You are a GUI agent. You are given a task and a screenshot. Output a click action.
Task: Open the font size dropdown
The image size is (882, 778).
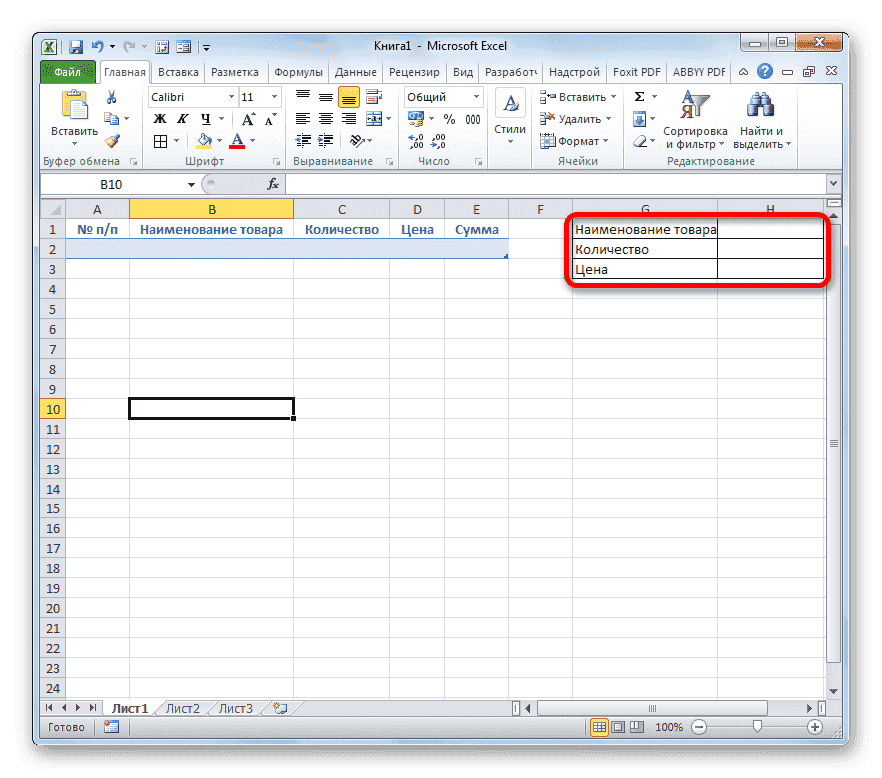tap(272, 97)
